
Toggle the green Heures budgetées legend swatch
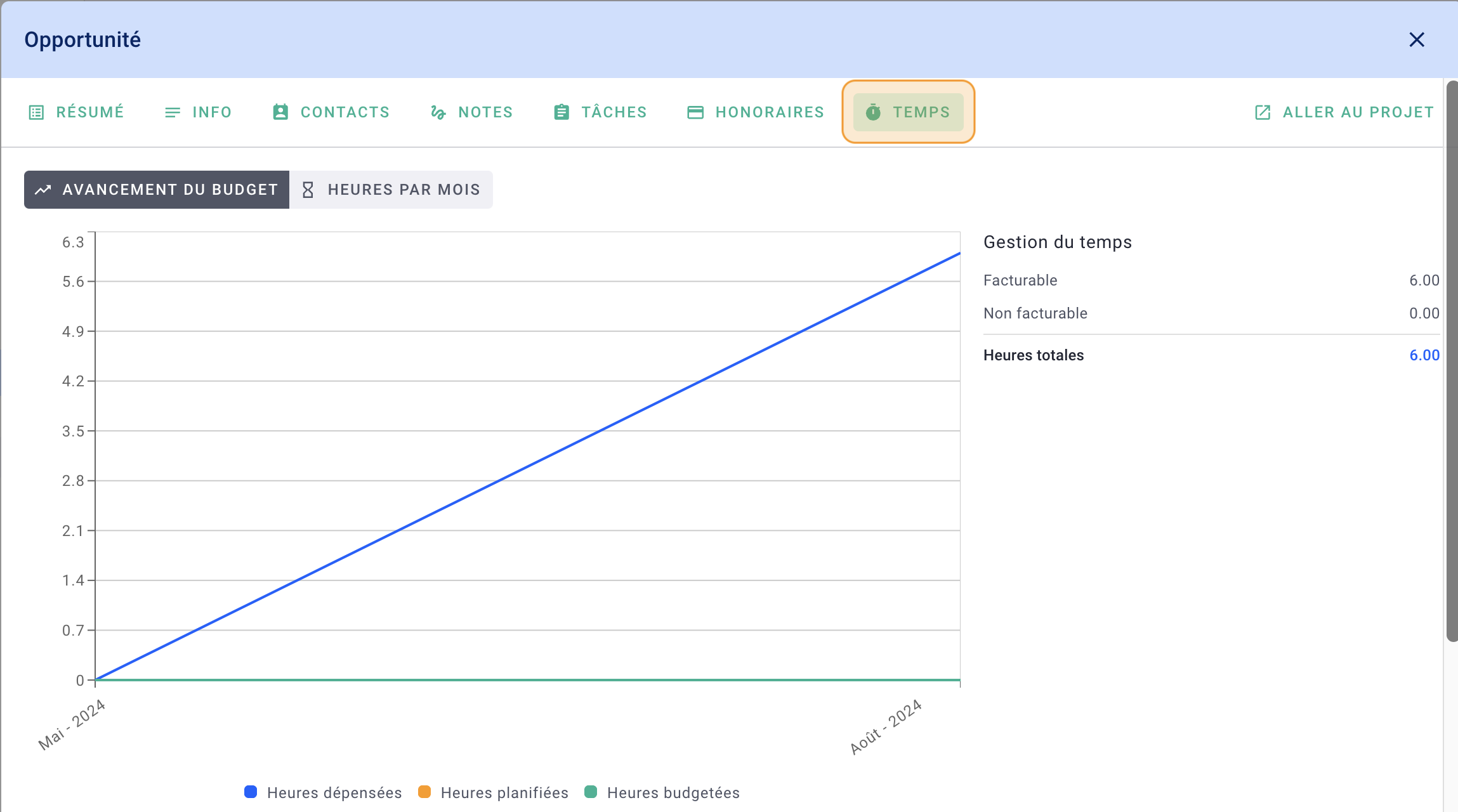tap(591, 792)
